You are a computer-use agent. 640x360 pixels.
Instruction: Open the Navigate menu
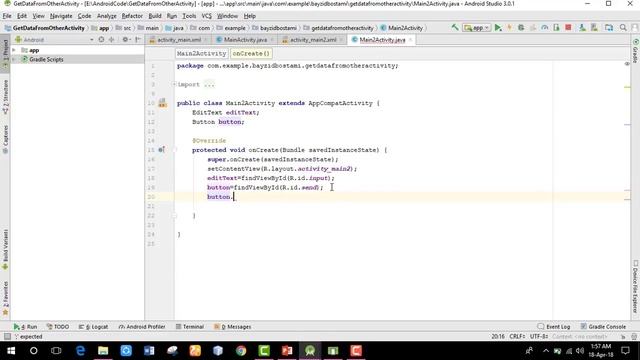tap(61, 16)
